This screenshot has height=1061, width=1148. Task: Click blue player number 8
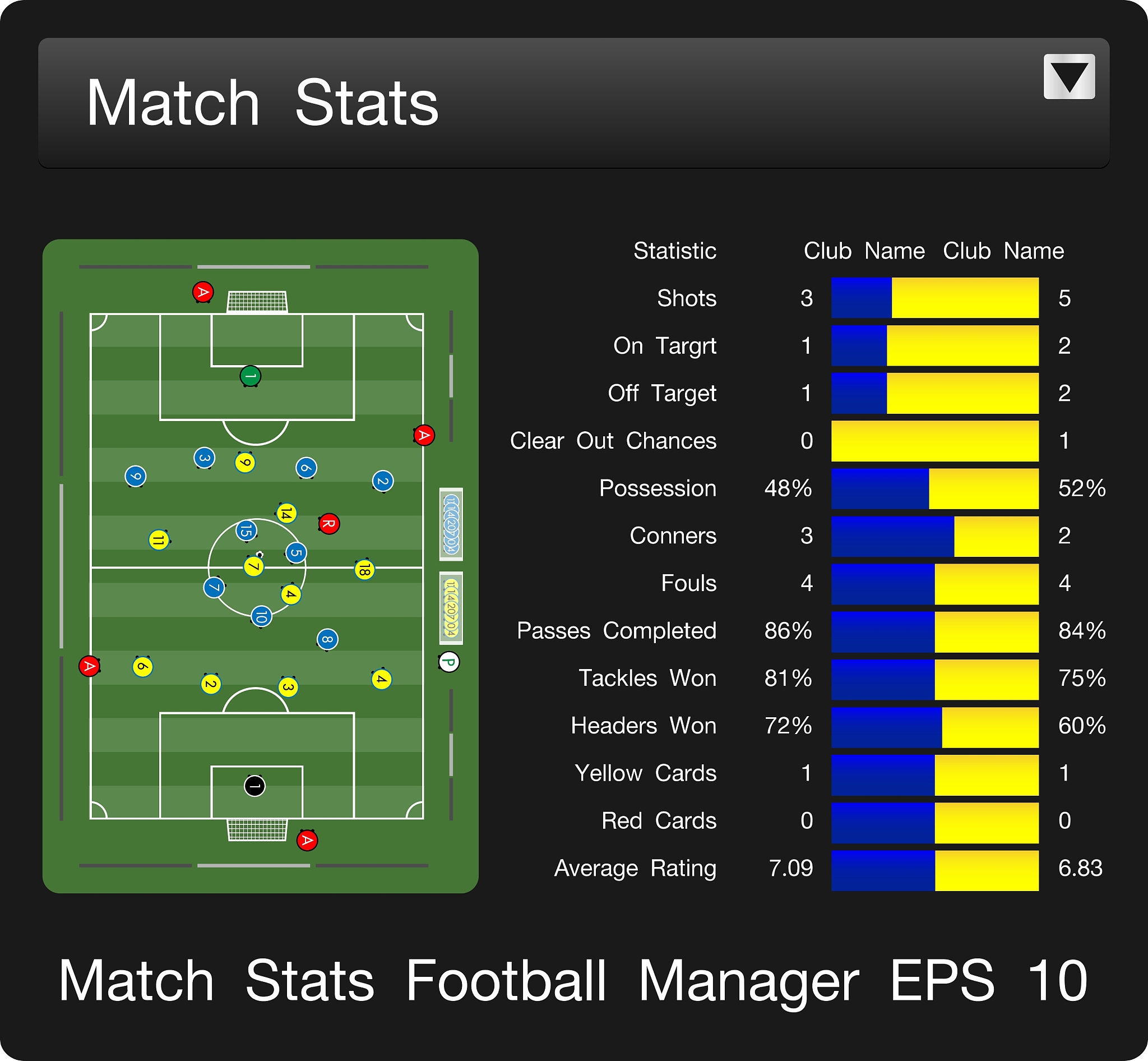pyautogui.click(x=327, y=639)
